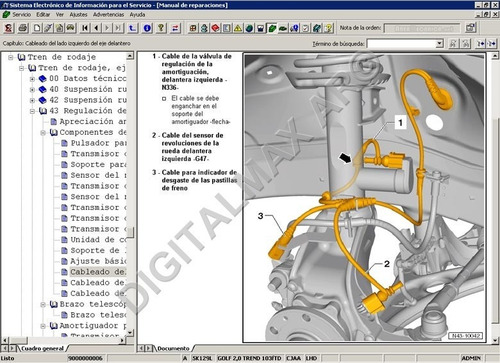Click the yellow warning triangle icon

point(238,28)
